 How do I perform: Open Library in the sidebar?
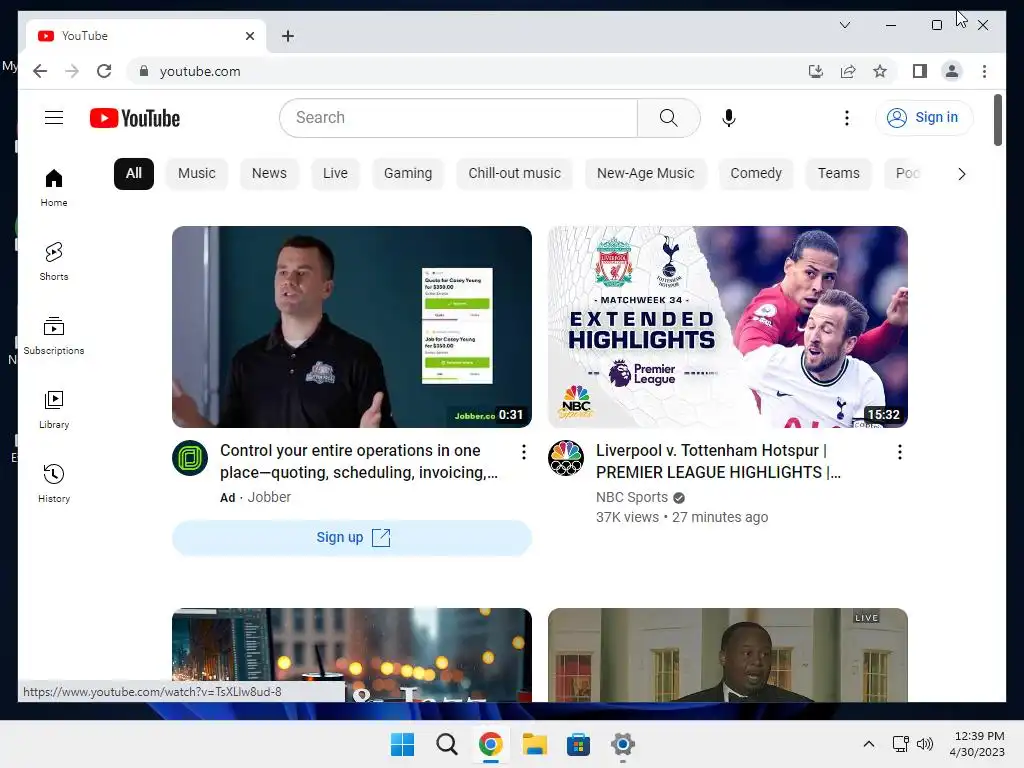click(54, 409)
